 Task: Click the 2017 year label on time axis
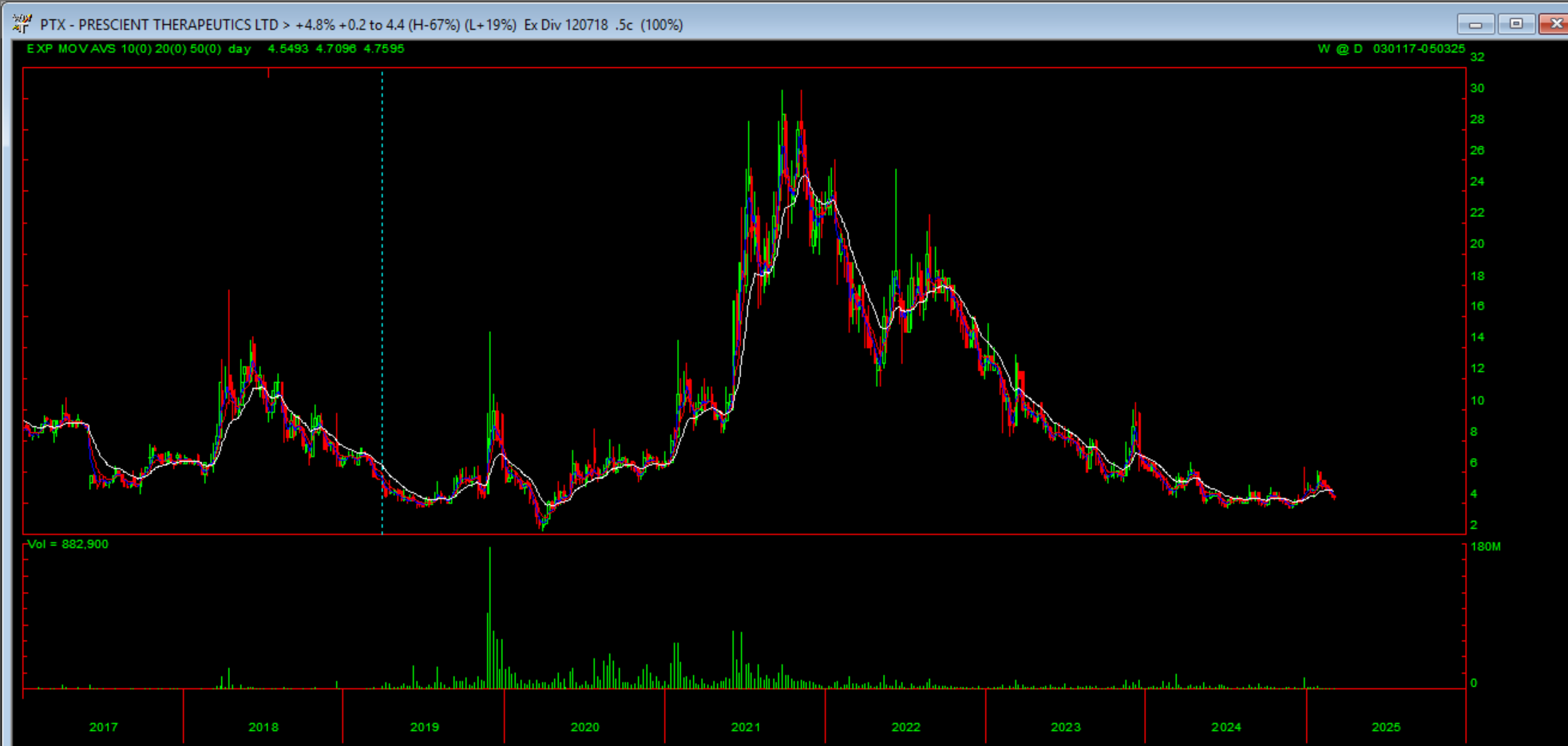point(103,727)
